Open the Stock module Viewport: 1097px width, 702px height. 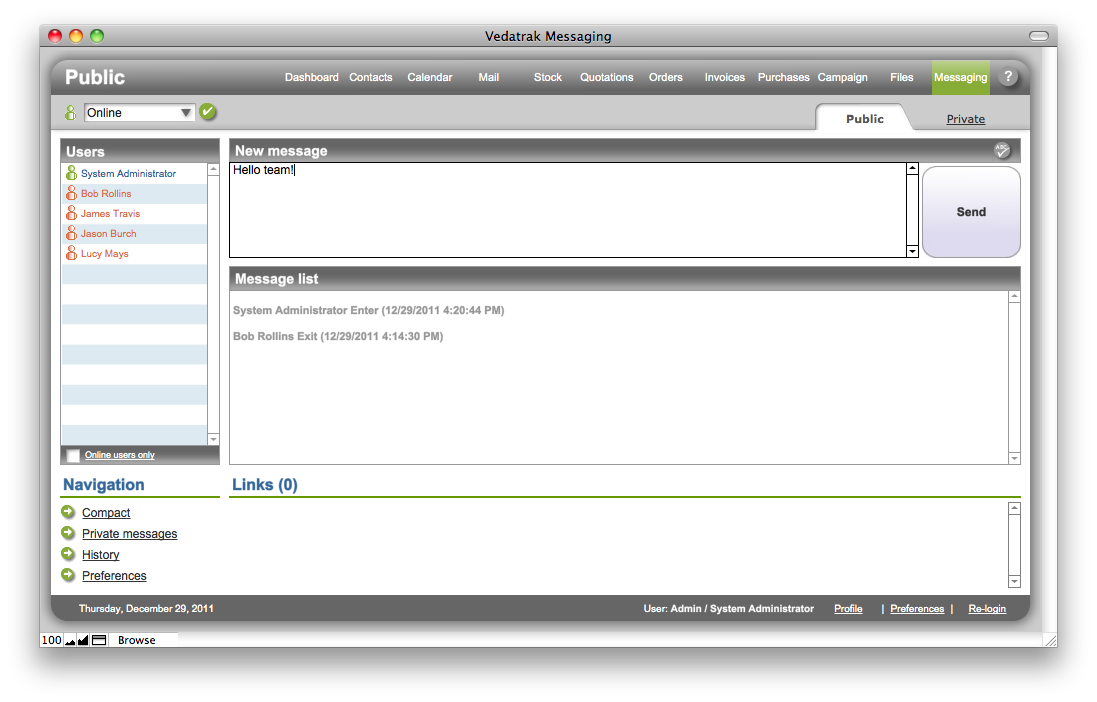pos(548,77)
